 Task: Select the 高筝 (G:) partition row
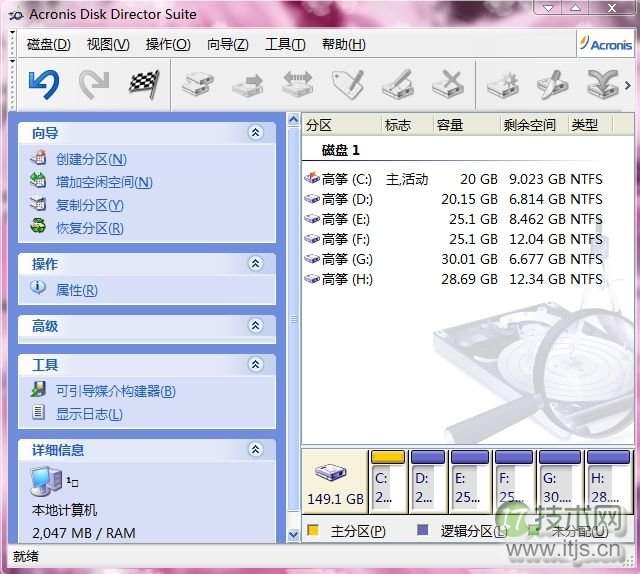pos(453,259)
